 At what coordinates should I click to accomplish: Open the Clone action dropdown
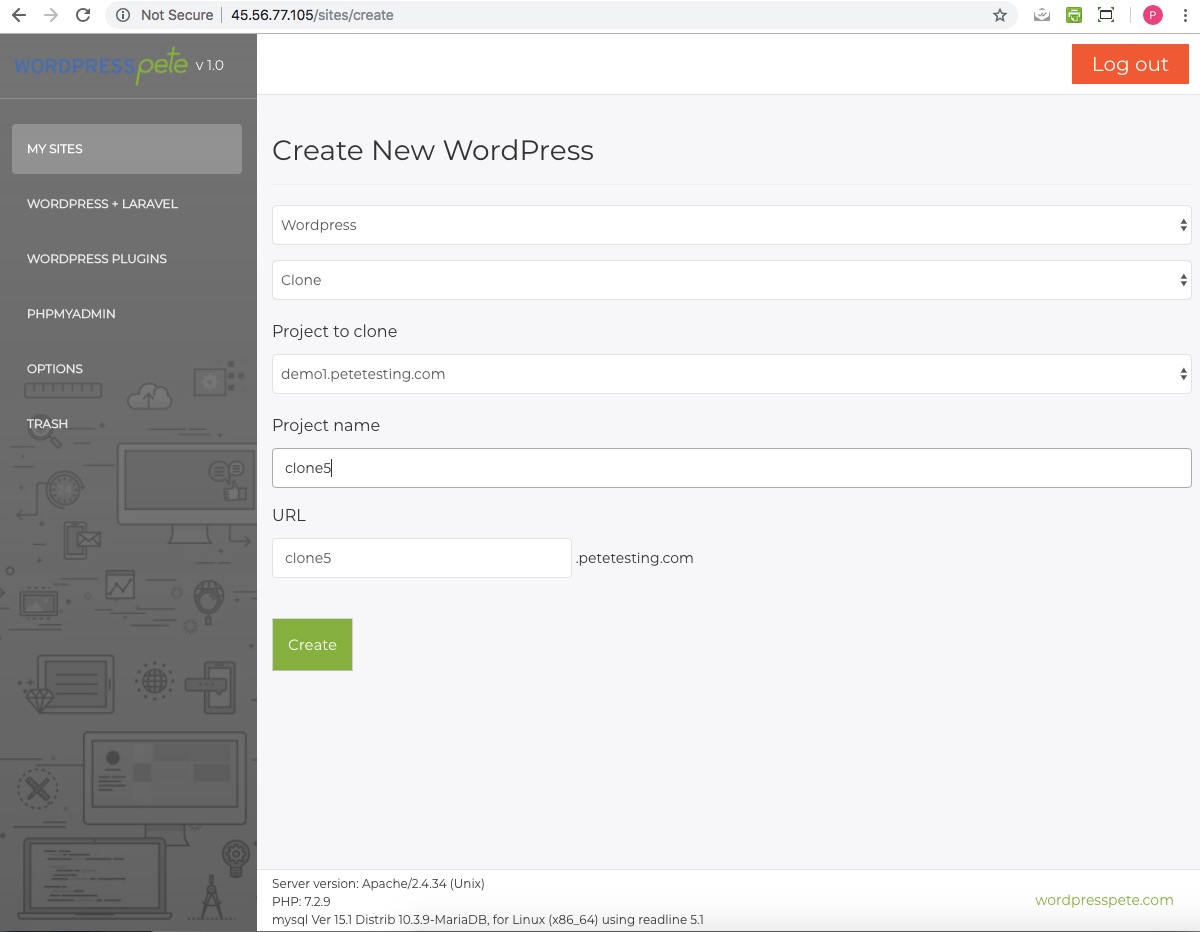click(x=731, y=280)
